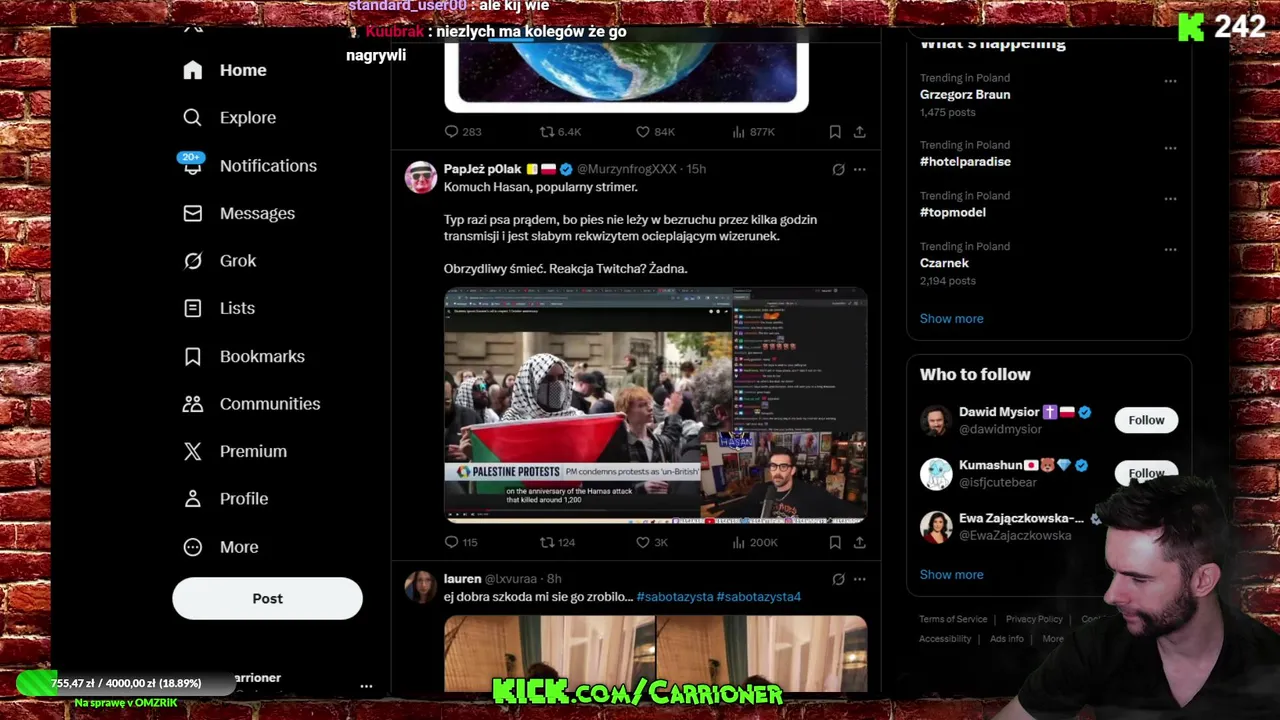Screen dimensions: 1280x720
Task: Open account menu dots beside carrioner
Action: point(366,686)
